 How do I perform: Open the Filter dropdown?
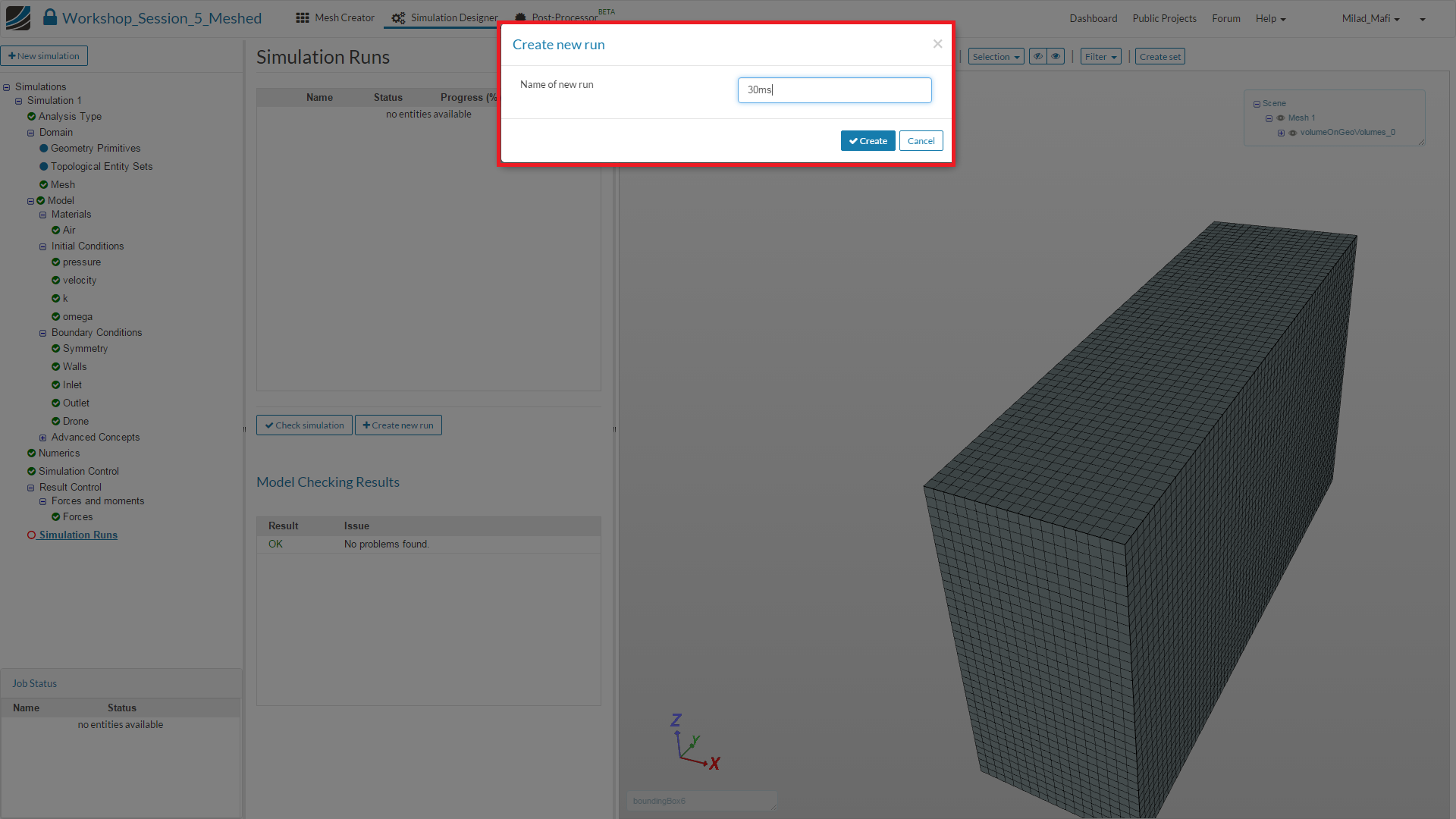(x=1100, y=57)
